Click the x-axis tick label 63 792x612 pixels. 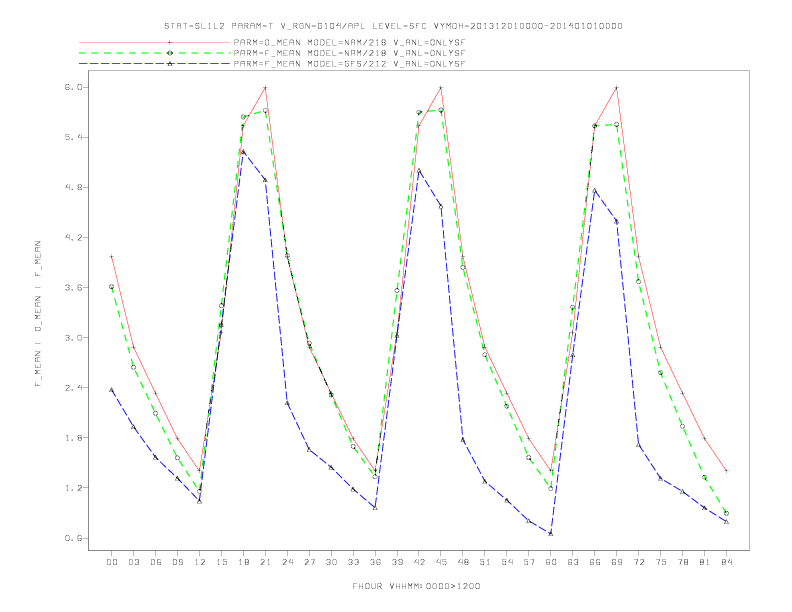tap(573, 562)
